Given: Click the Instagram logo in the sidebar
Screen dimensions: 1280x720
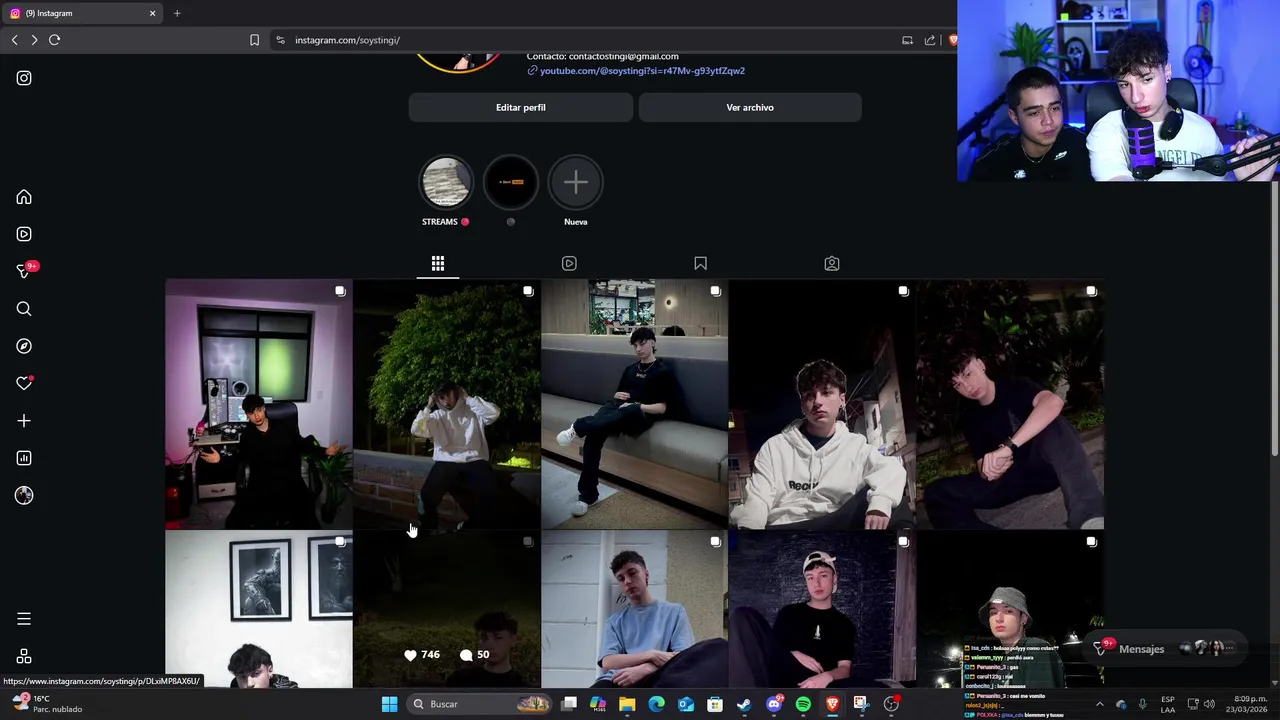Looking at the screenshot, I should point(24,78).
